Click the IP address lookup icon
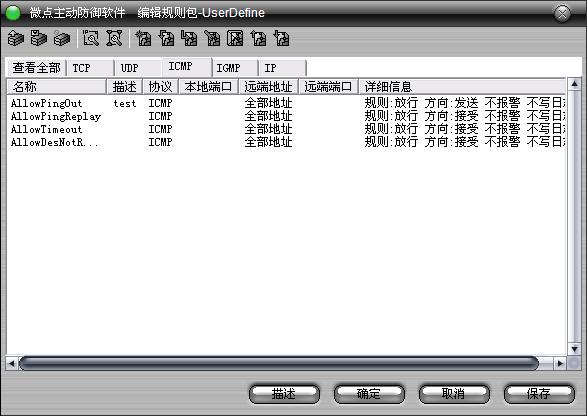Viewport: 587px width, 416px height. point(91,38)
